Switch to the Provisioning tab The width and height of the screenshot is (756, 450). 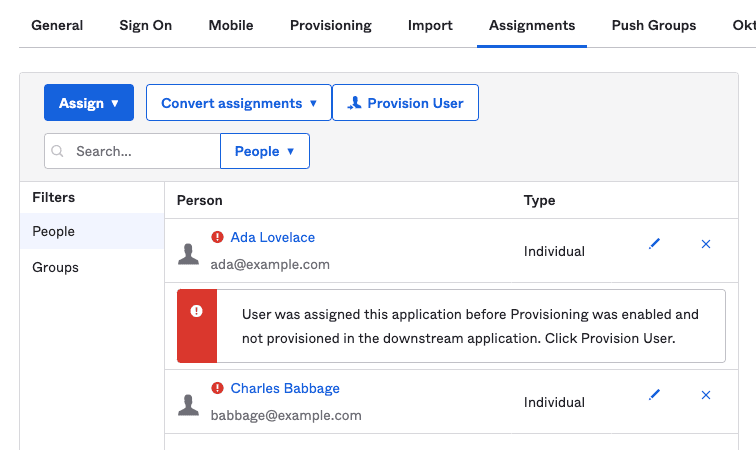(331, 25)
